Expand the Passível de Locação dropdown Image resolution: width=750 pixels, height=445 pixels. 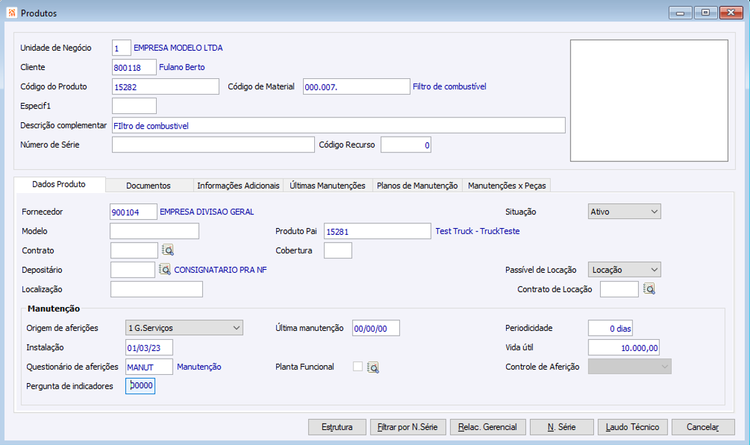[624, 269]
